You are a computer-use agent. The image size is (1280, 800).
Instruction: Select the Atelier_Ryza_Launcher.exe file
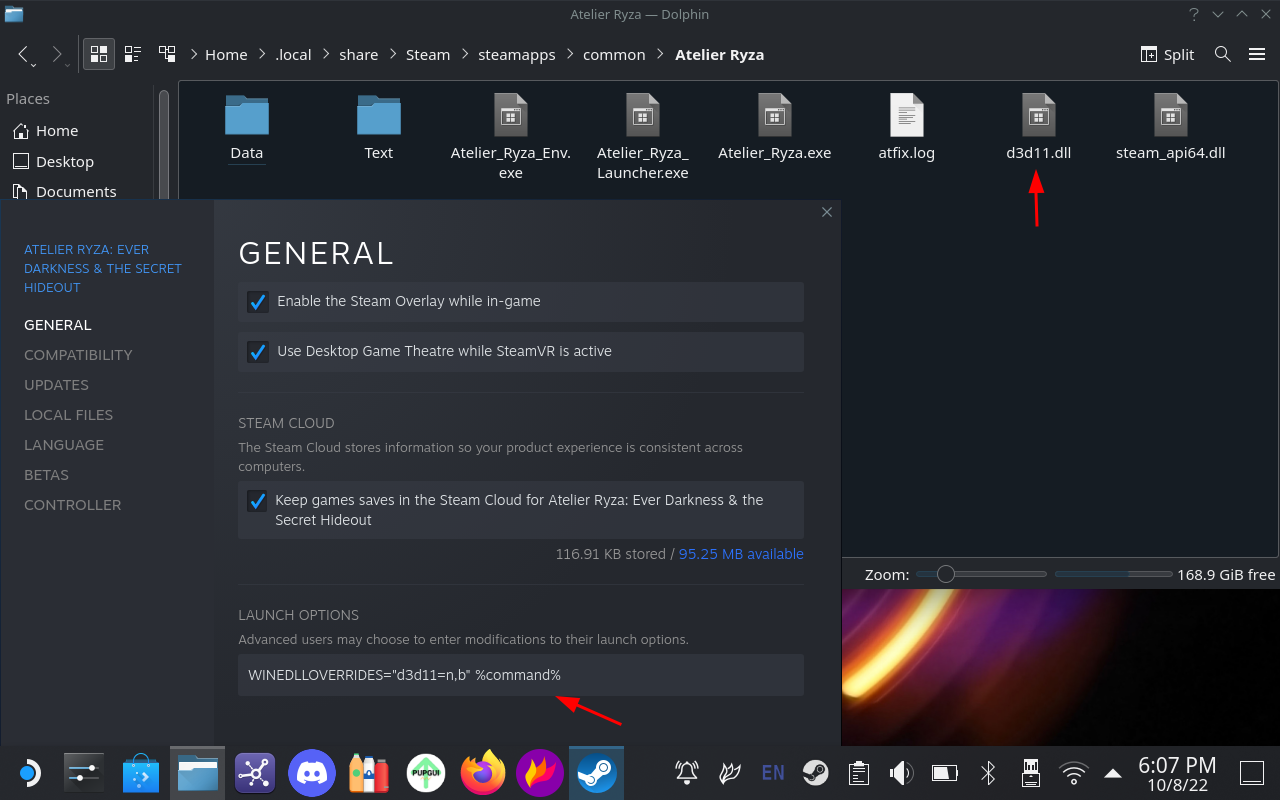(x=643, y=137)
